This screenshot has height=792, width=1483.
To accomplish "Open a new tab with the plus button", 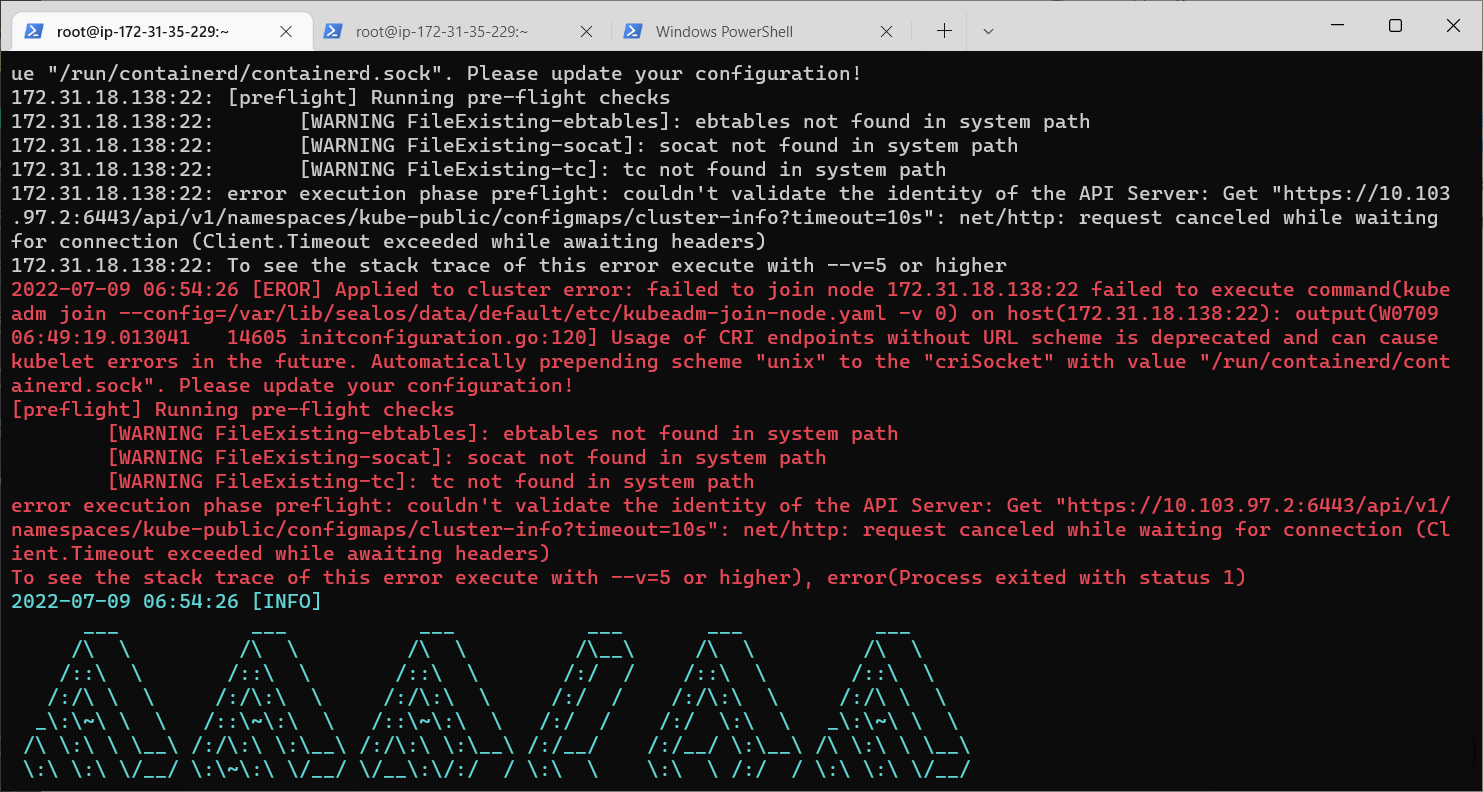I will pos(943,31).
